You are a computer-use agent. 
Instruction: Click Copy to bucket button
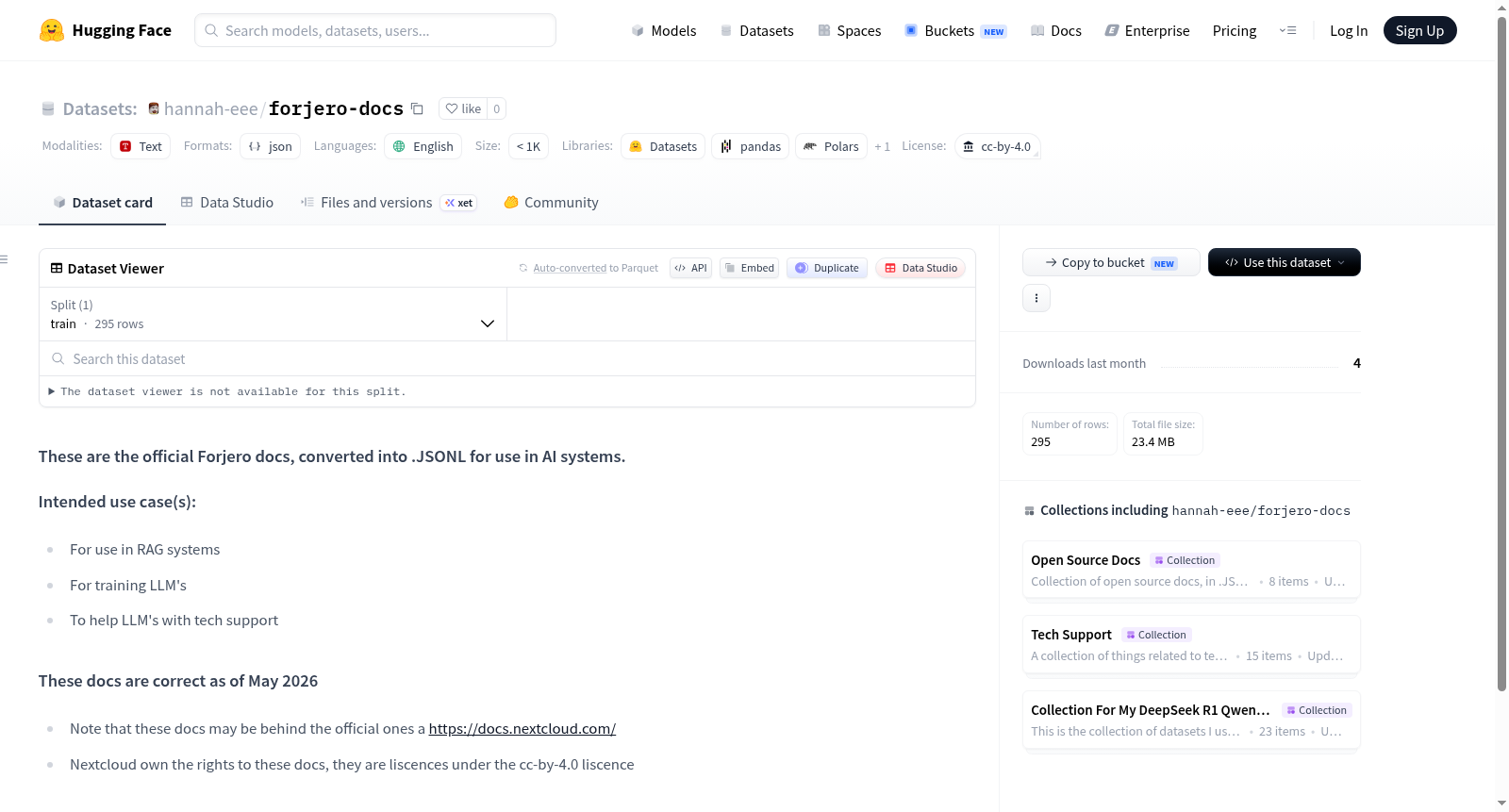(x=1111, y=262)
